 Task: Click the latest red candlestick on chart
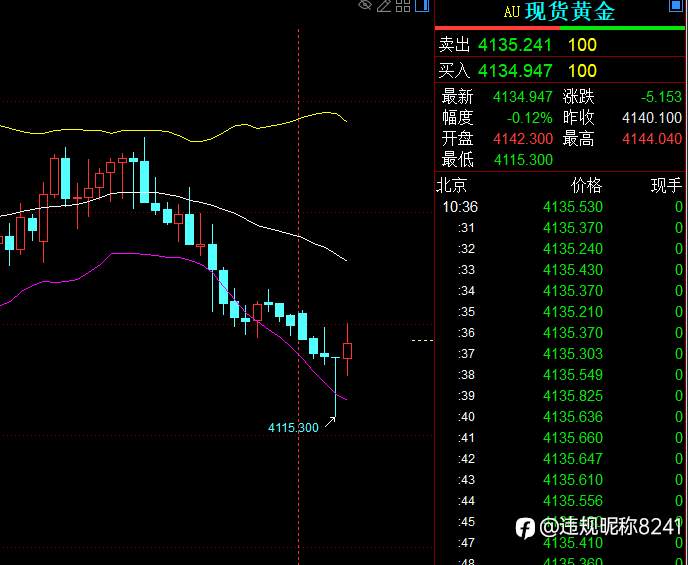347,351
